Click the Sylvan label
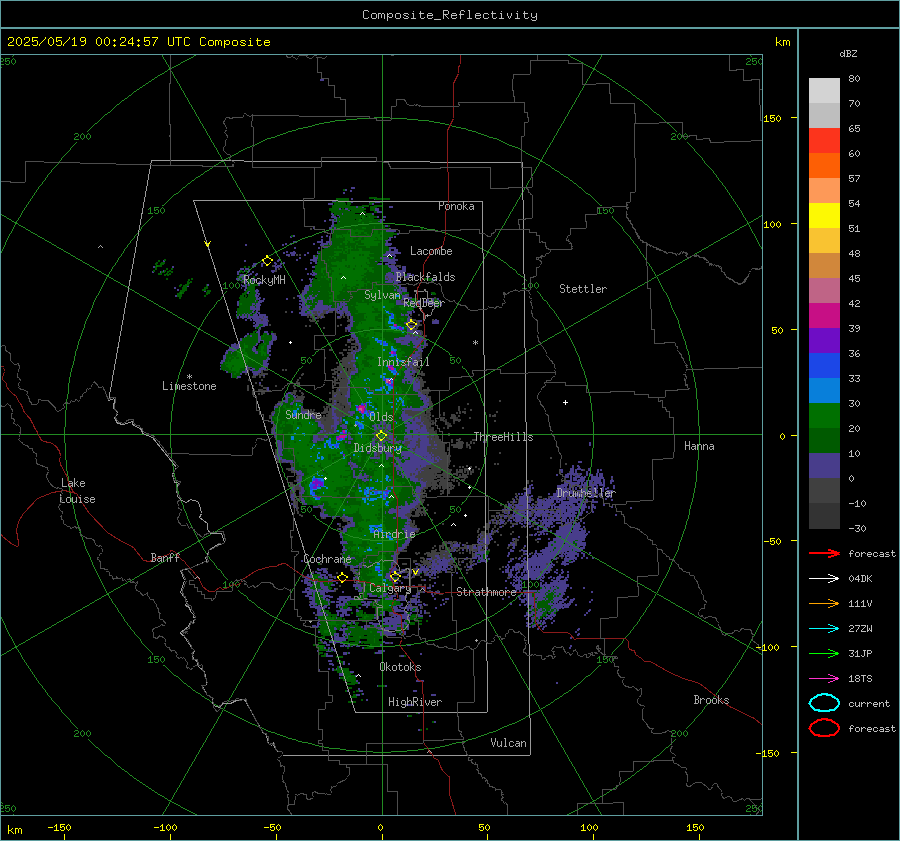The image size is (900, 841). 382,294
